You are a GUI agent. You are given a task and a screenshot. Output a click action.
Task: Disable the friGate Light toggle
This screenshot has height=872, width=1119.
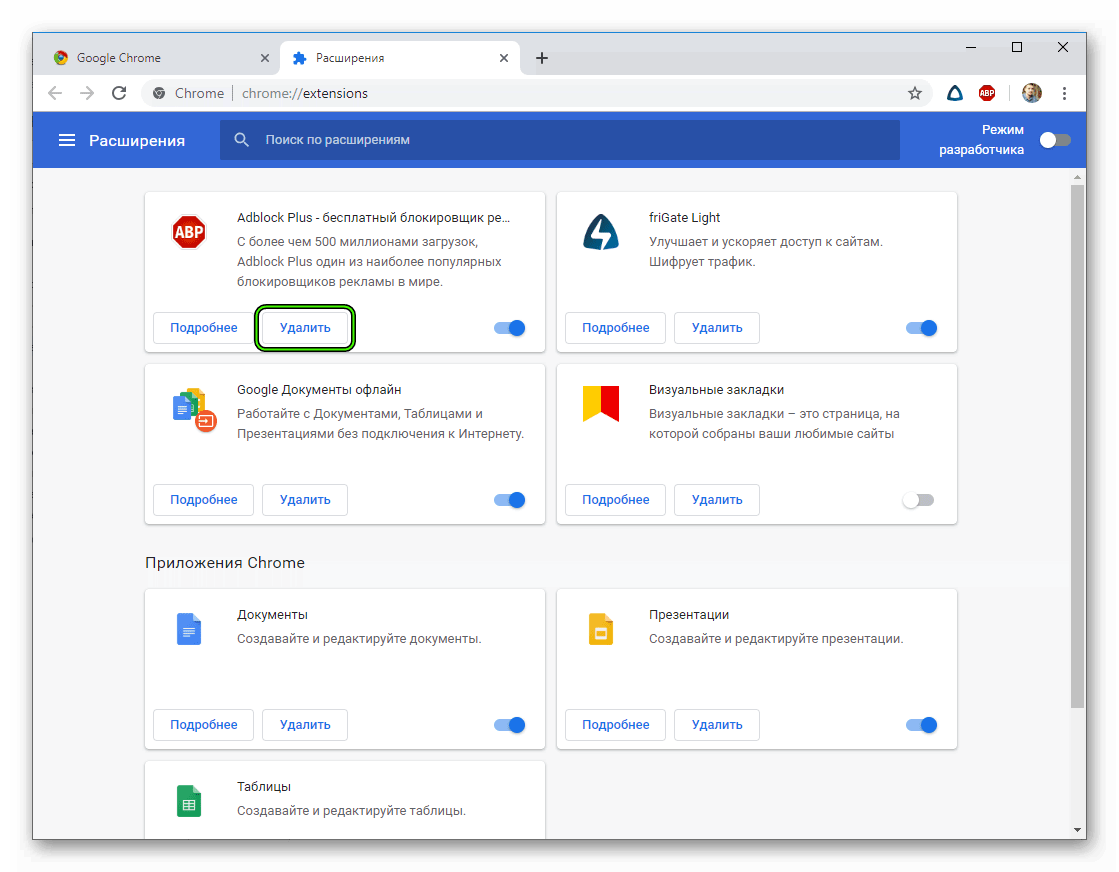[921, 328]
